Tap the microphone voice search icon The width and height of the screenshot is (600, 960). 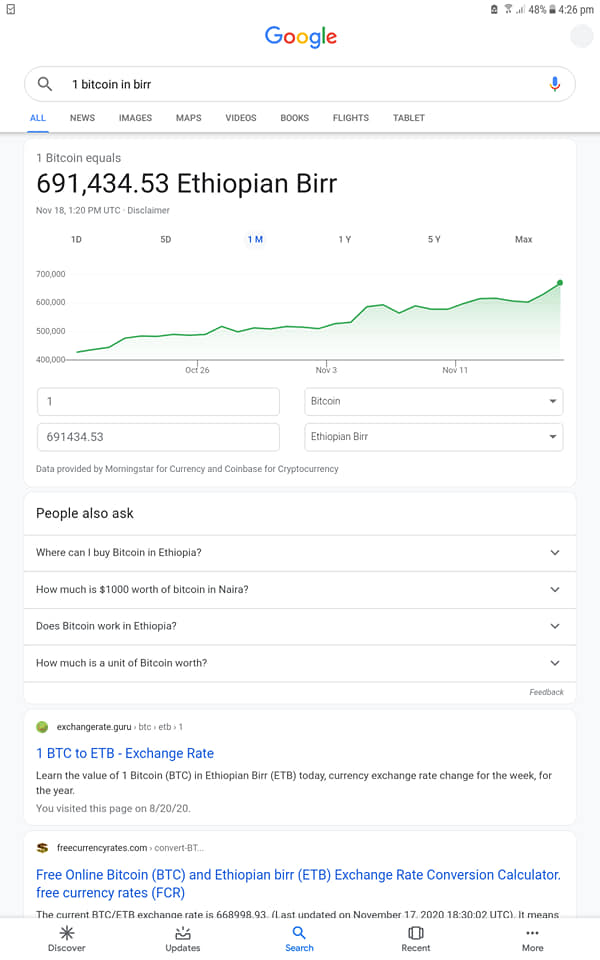[x=555, y=84]
